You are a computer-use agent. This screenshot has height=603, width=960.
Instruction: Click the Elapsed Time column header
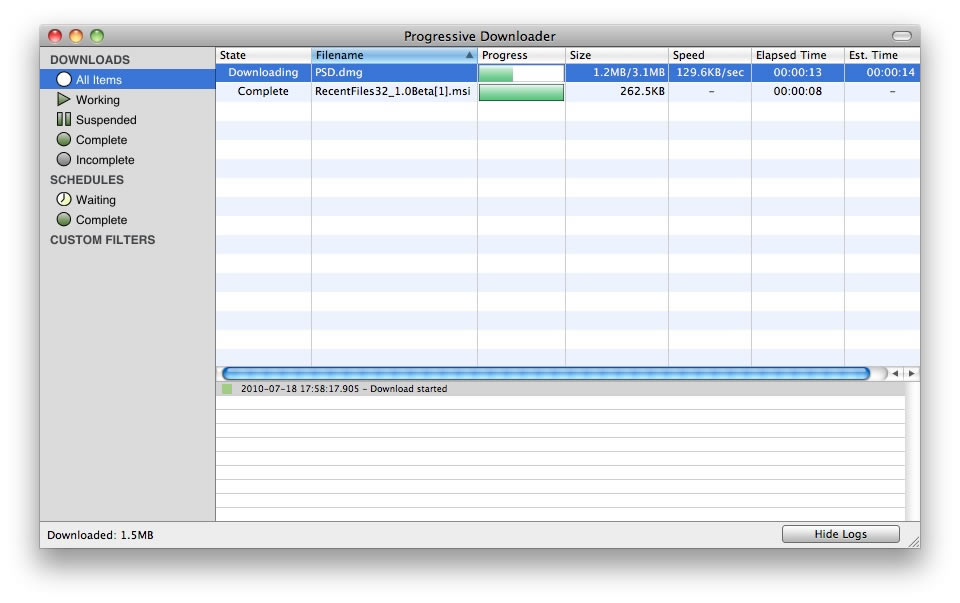click(x=796, y=55)
